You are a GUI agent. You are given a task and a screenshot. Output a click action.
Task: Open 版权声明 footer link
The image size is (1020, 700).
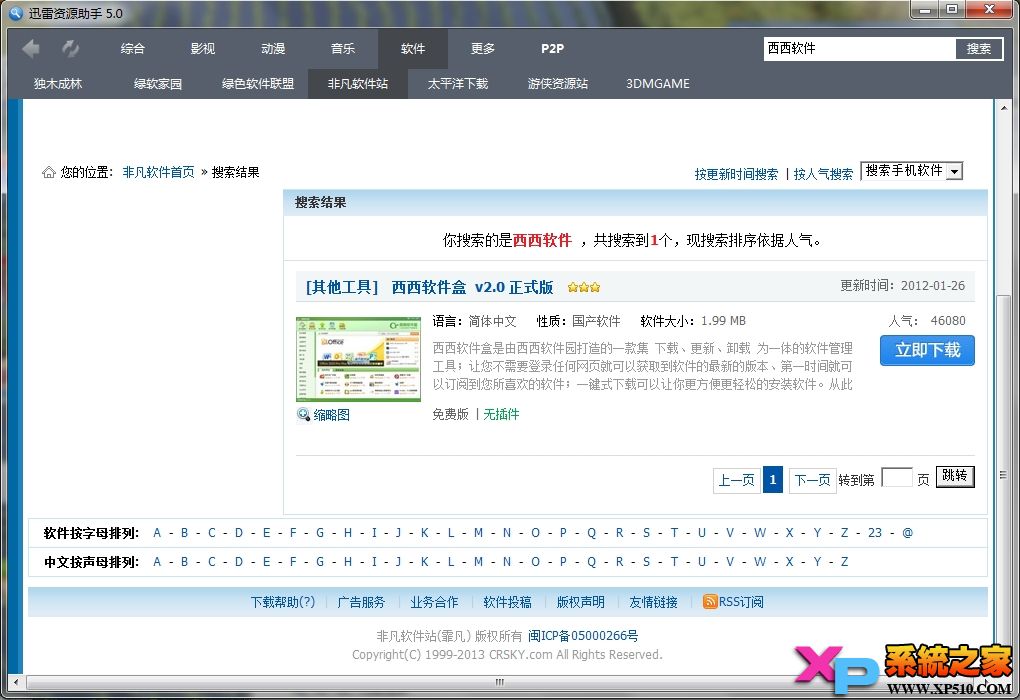click(x=580, y=602)
